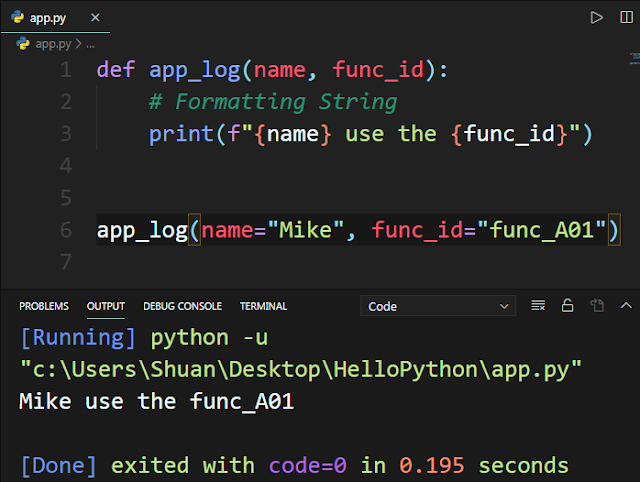This screenshot has width=640, height=482.
Task: Run the Python file with play button
Action: point(596,18)
